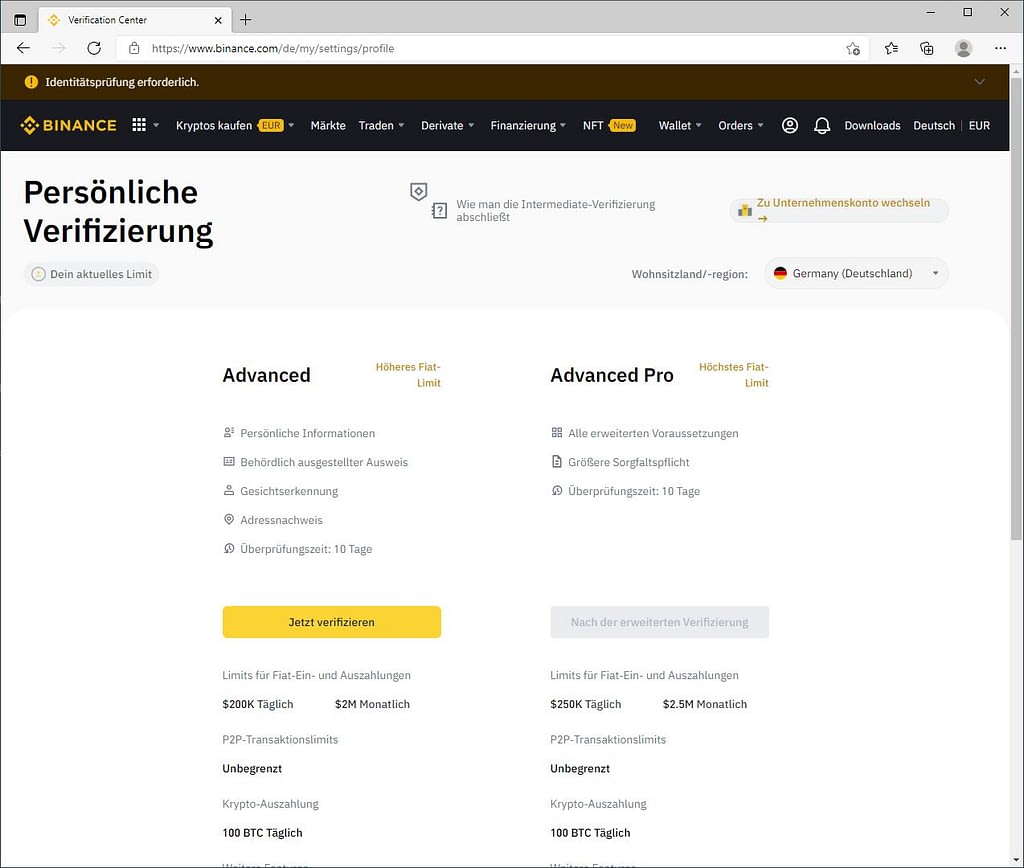The height and width of the screenshot is (868, 1024).
Task: Click Dein aktuelles Limit button
Action: pyautogui.click(x=91, y=274)
